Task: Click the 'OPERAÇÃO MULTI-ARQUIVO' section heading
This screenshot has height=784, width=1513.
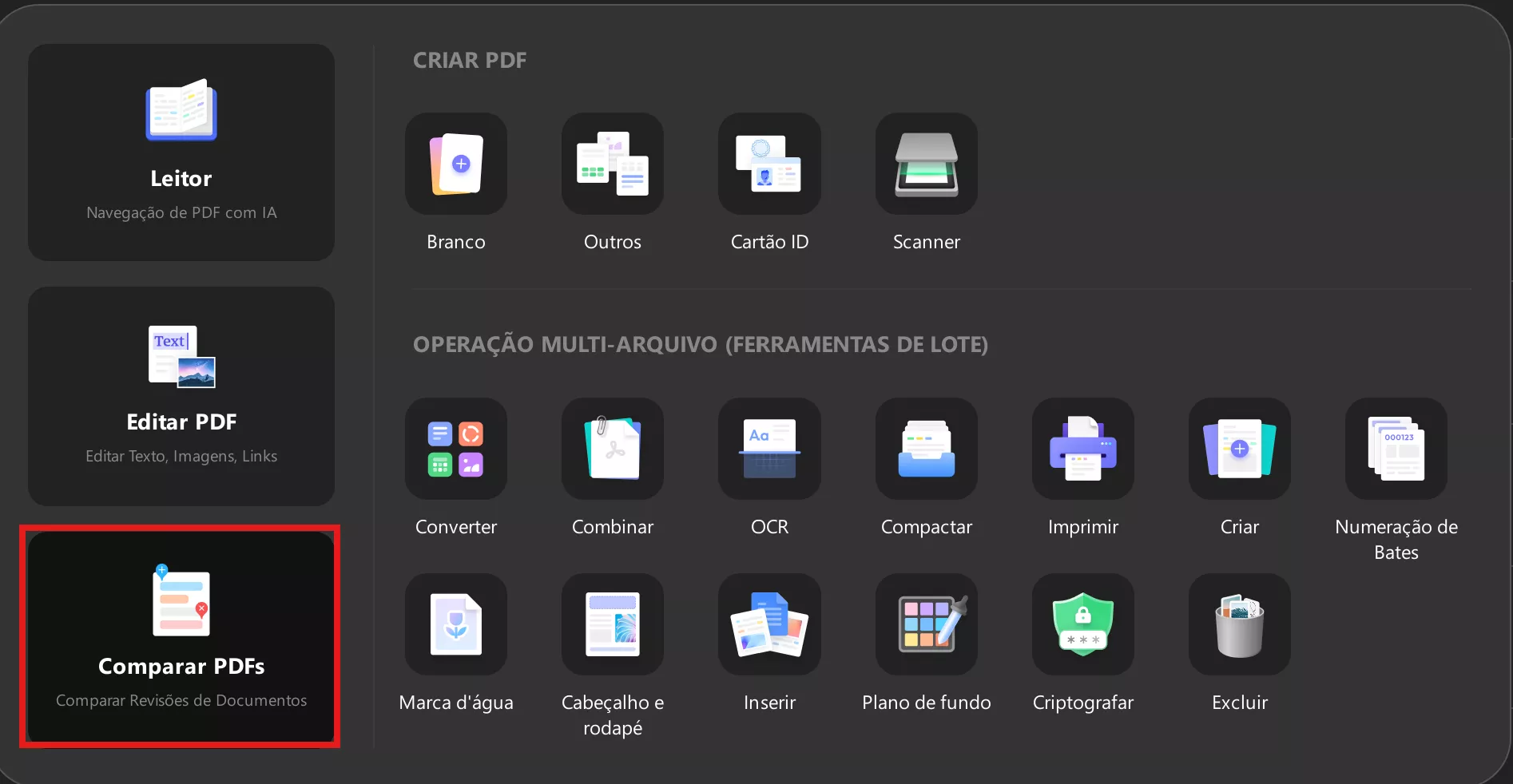Action: pyautogui.click(x=701, y=344)
